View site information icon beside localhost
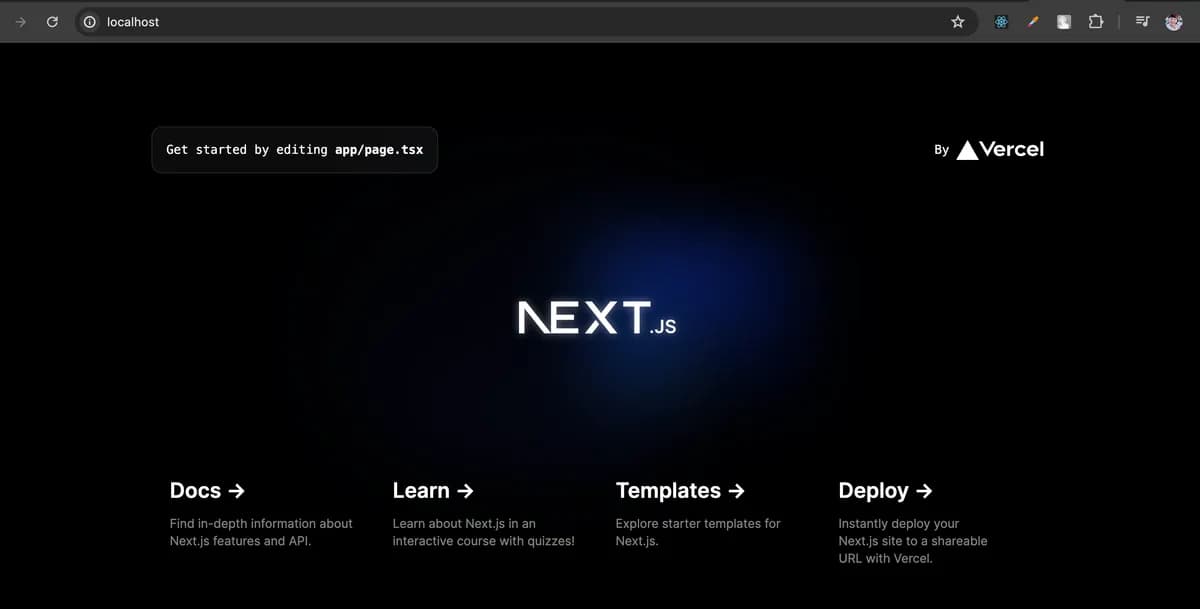The image size is (1200, 609). click(x=90, y=22)
